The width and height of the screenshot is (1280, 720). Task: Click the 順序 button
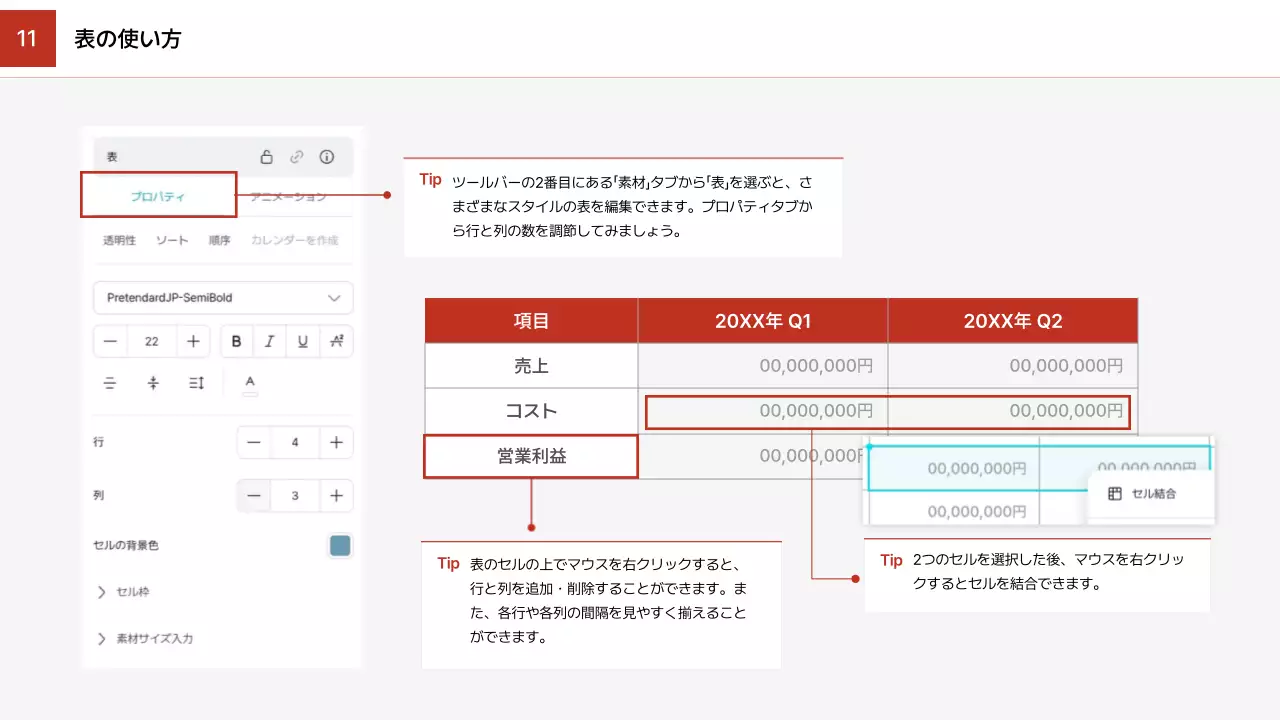coord(219,240)
